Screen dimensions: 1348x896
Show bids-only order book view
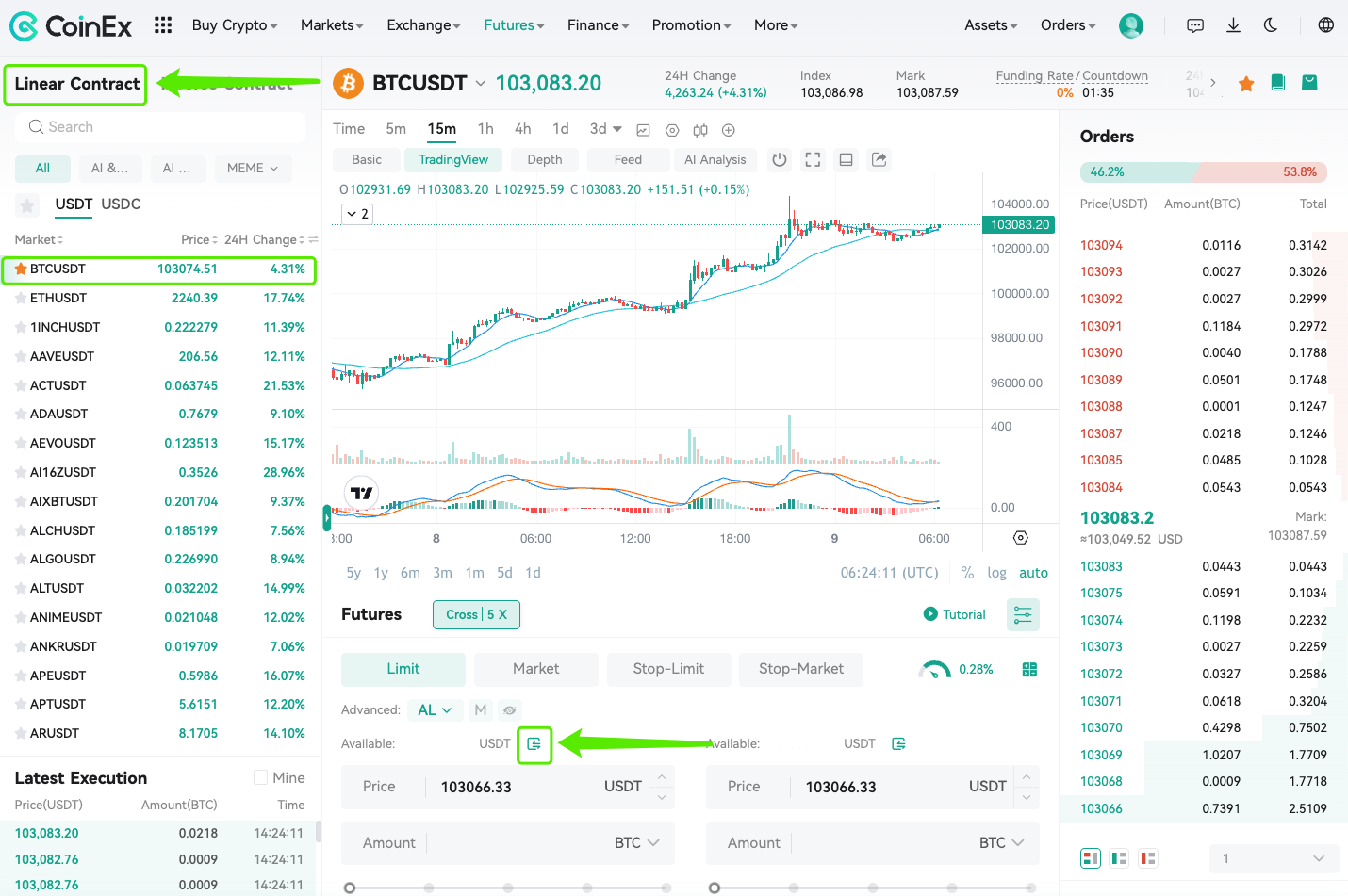coord(1120,858)
